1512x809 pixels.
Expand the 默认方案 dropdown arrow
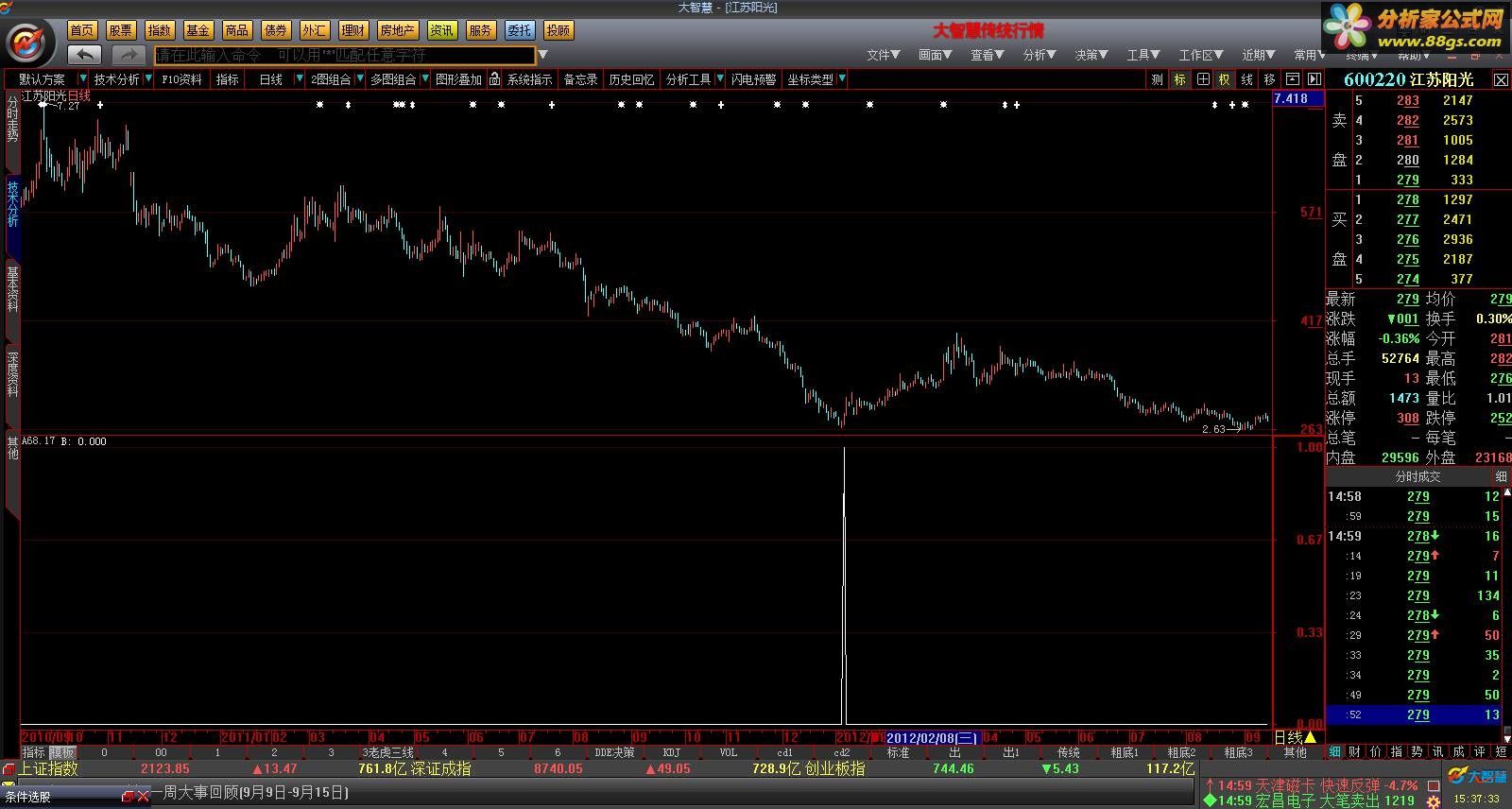coord(83,79)
